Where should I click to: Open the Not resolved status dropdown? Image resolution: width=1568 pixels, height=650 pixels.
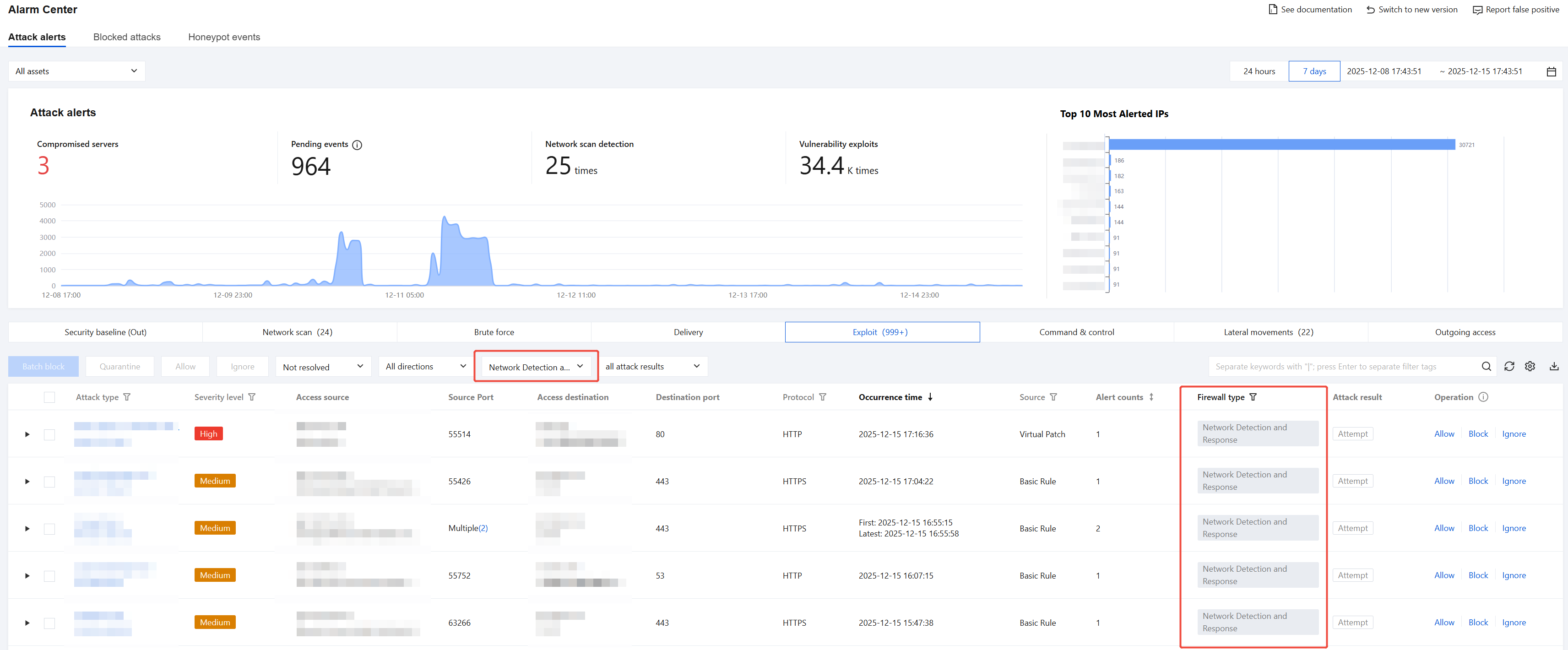click(x=323, y=367)
